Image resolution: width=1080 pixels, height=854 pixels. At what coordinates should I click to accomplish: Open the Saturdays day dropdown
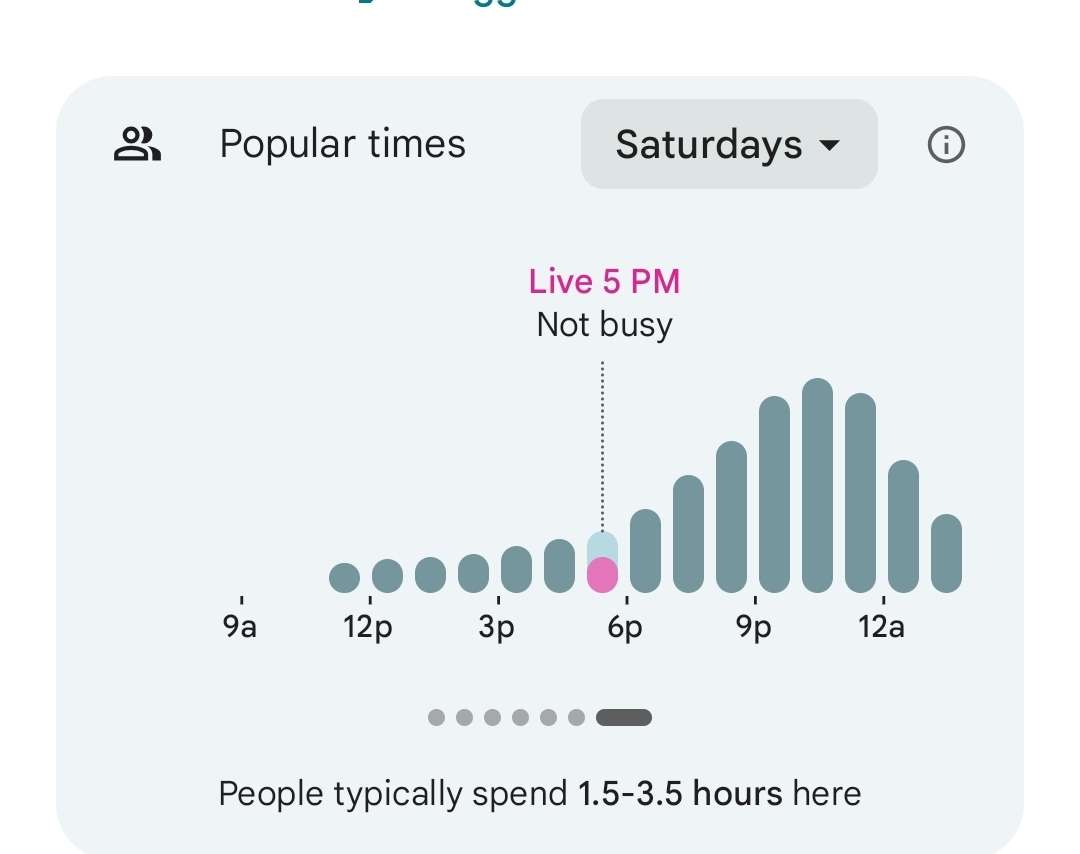click(729, 145)
